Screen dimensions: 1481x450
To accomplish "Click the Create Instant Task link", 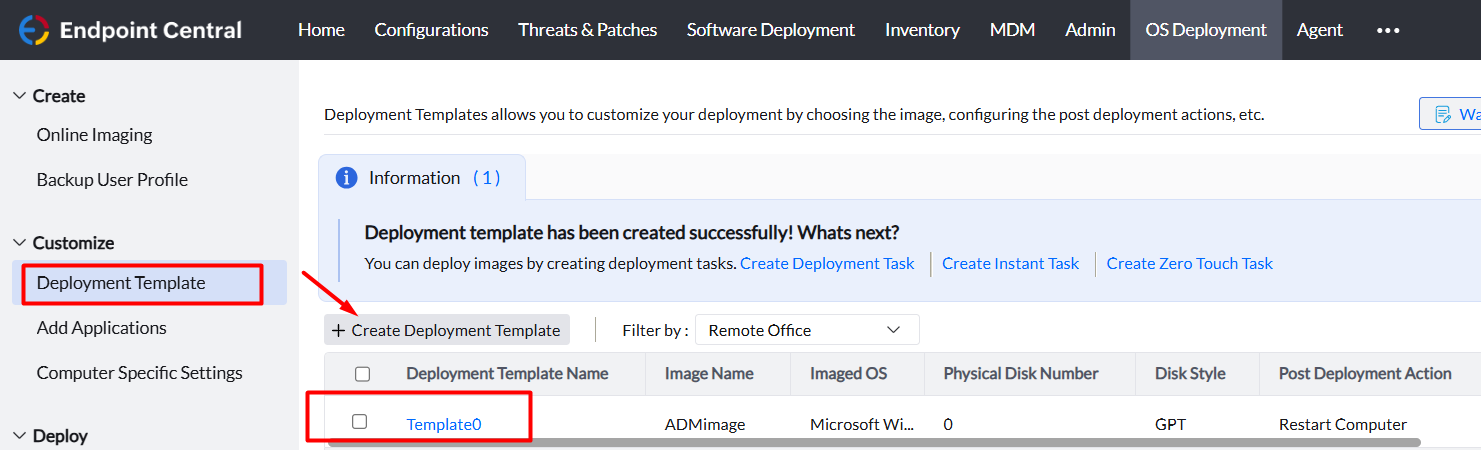I will 1010,264.
